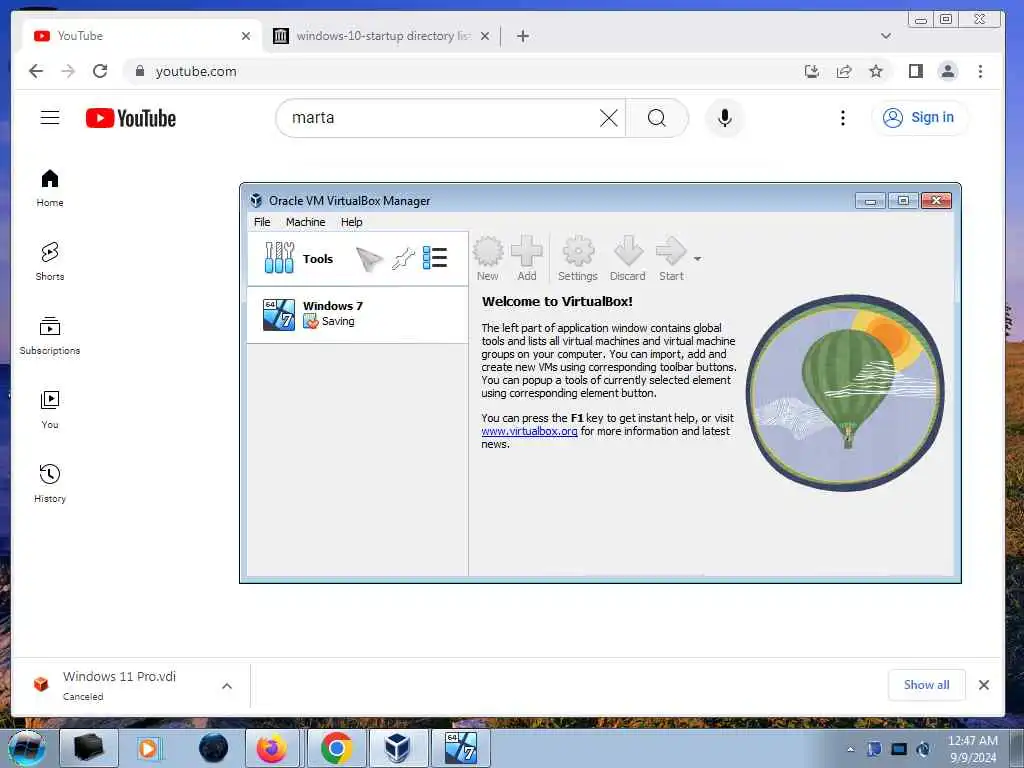Image resolution: width=1024 pixels, height=768 pixels.
Task: Clear the marta search text
Action: pos(608,118)
